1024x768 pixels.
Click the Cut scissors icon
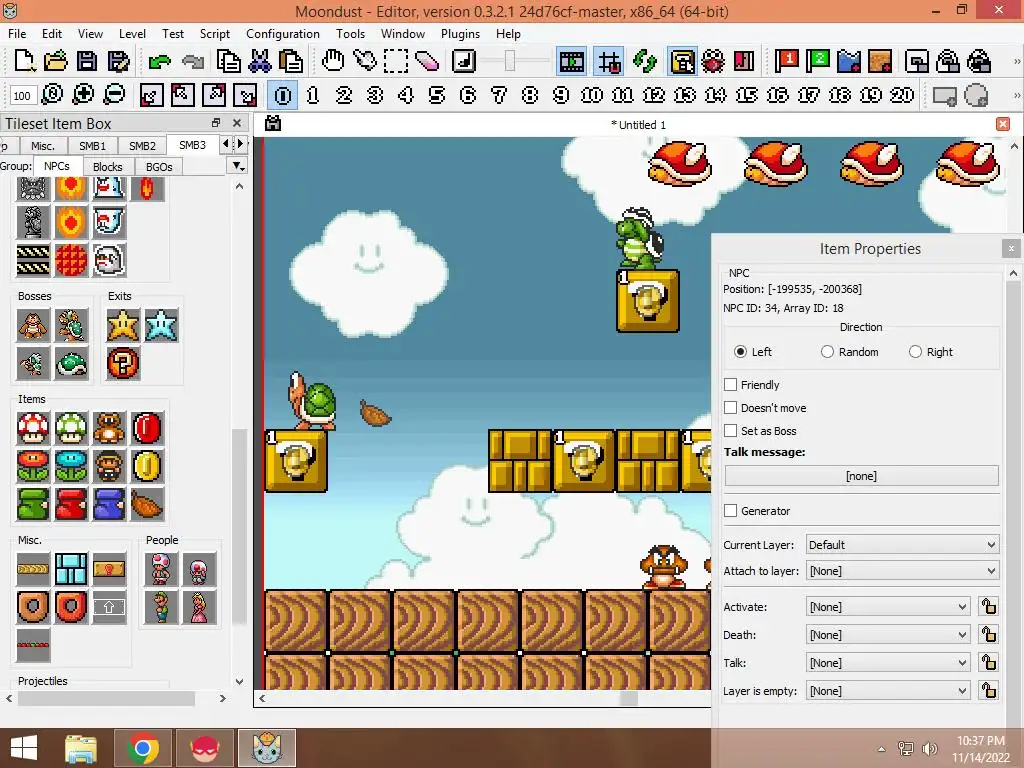[259, 61]
